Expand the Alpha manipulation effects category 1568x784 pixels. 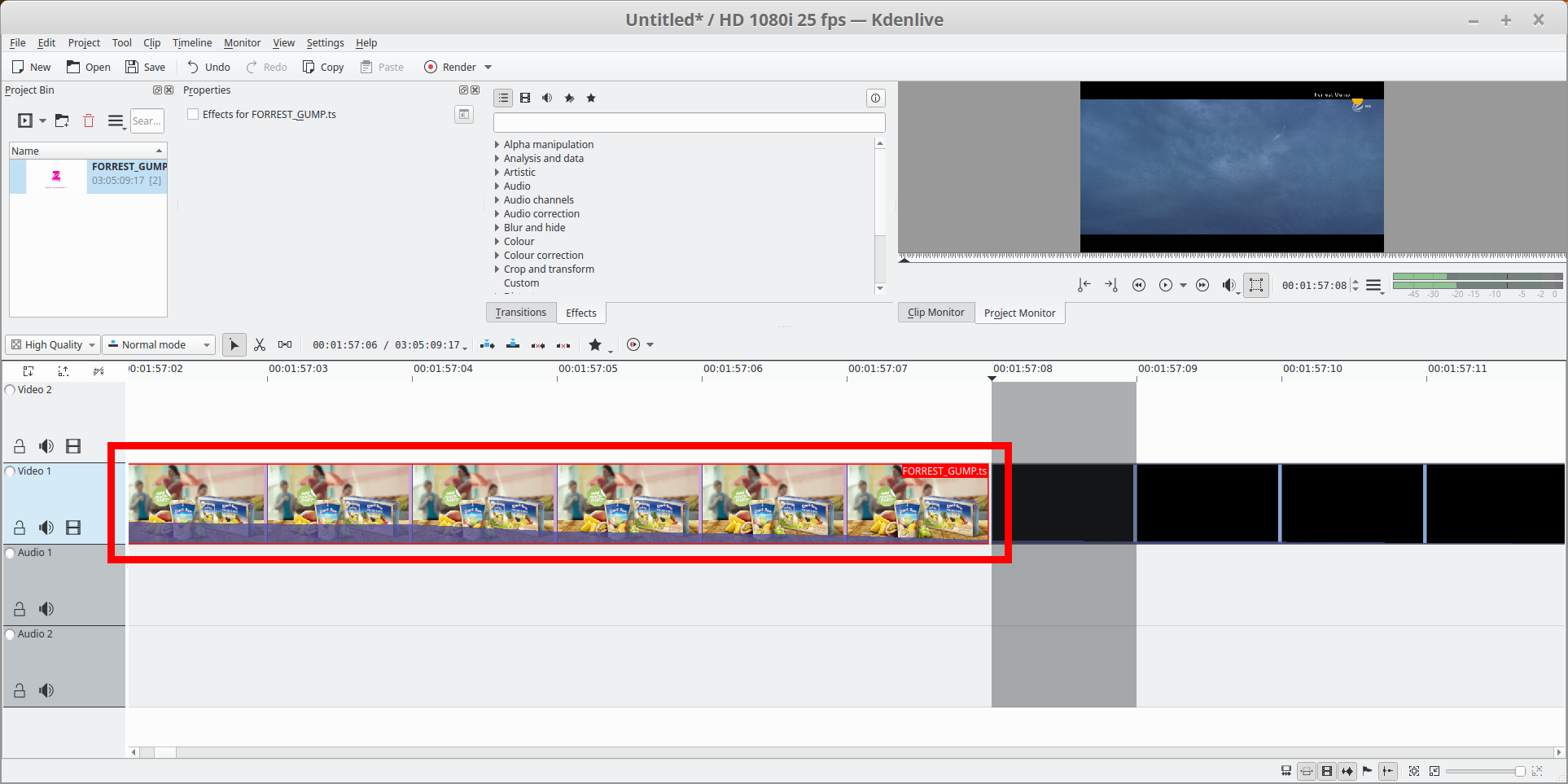coord(497,145)
